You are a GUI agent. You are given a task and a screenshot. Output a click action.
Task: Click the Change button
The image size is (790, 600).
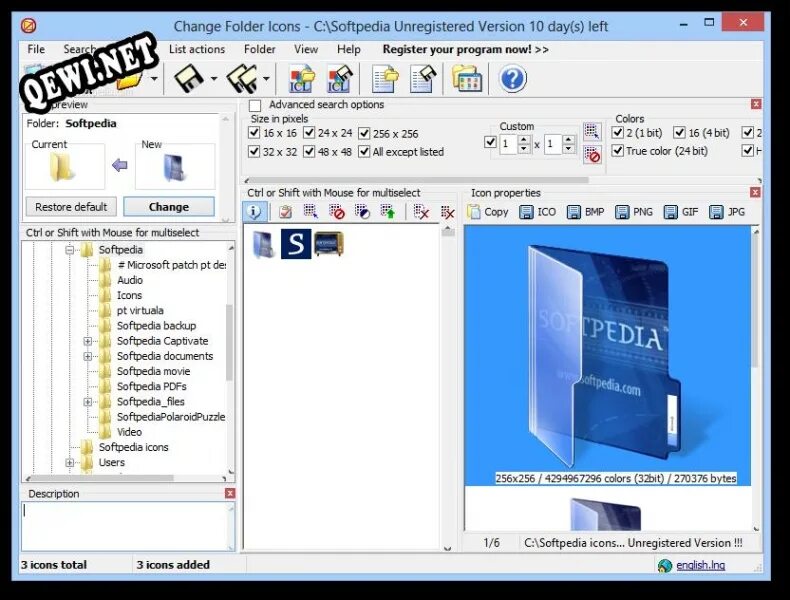(x=169, y=207)
